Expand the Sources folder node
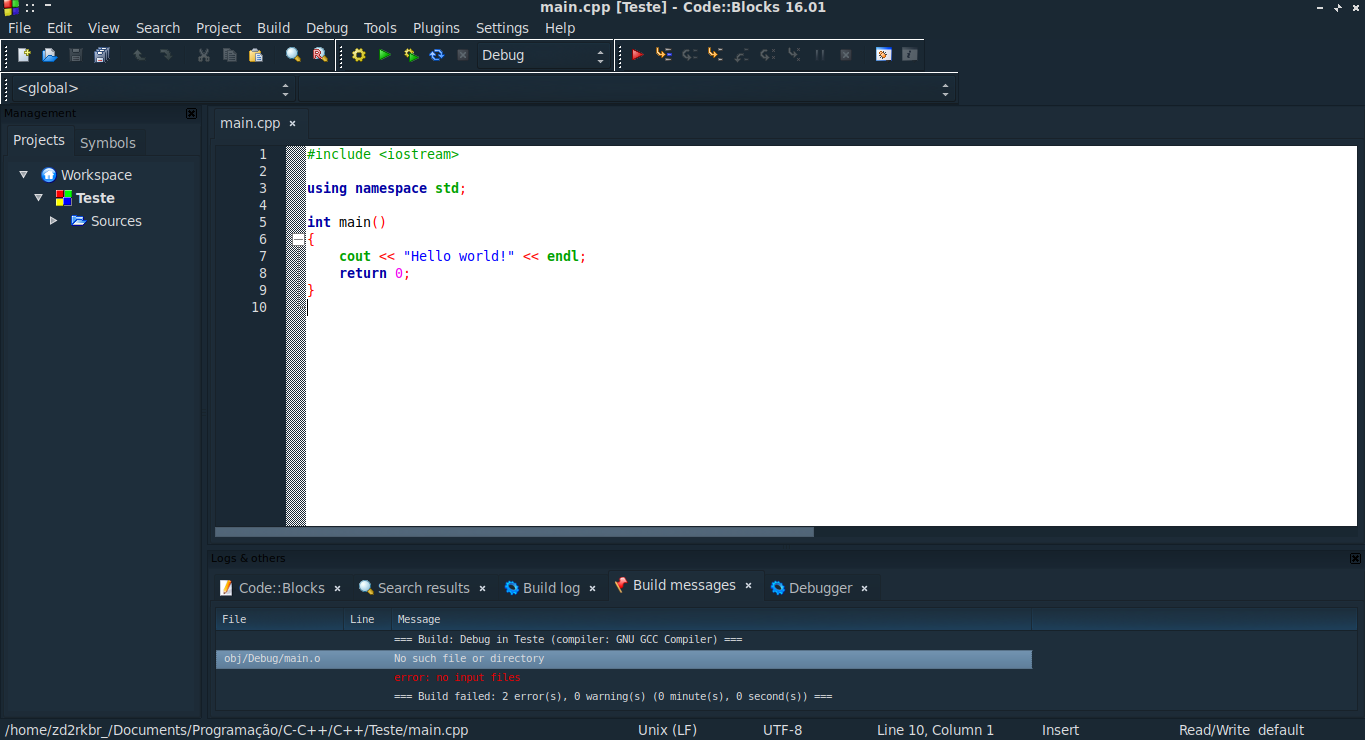 [x=54, y=221]
